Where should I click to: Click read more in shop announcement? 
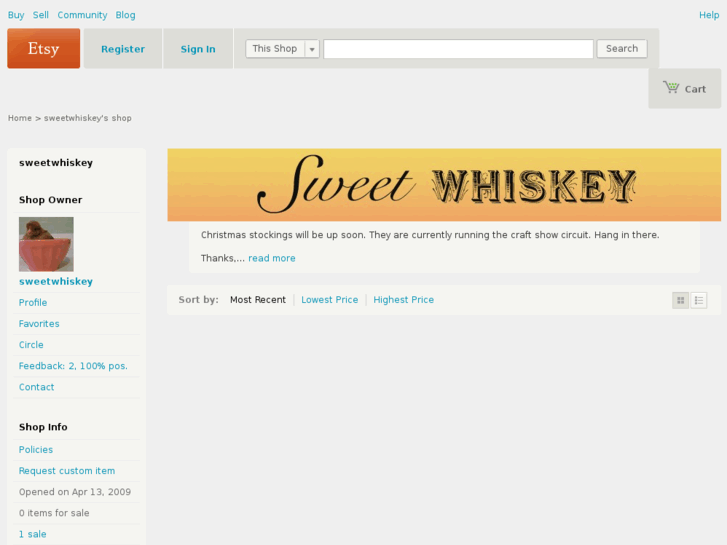272,258
